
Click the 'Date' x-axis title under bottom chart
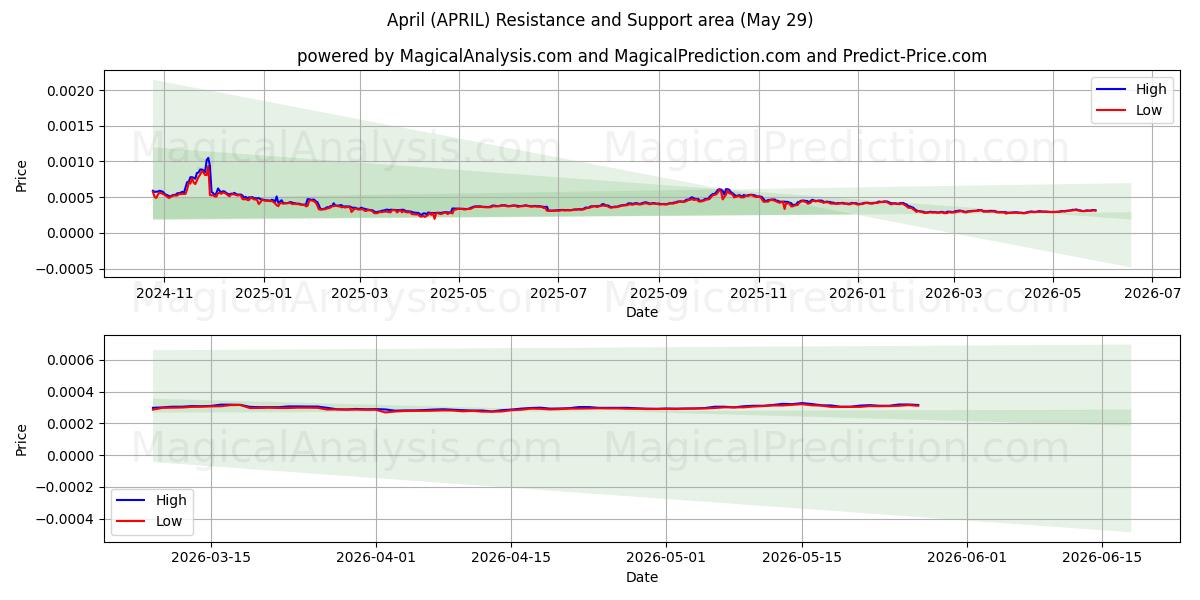coord(642,578)
